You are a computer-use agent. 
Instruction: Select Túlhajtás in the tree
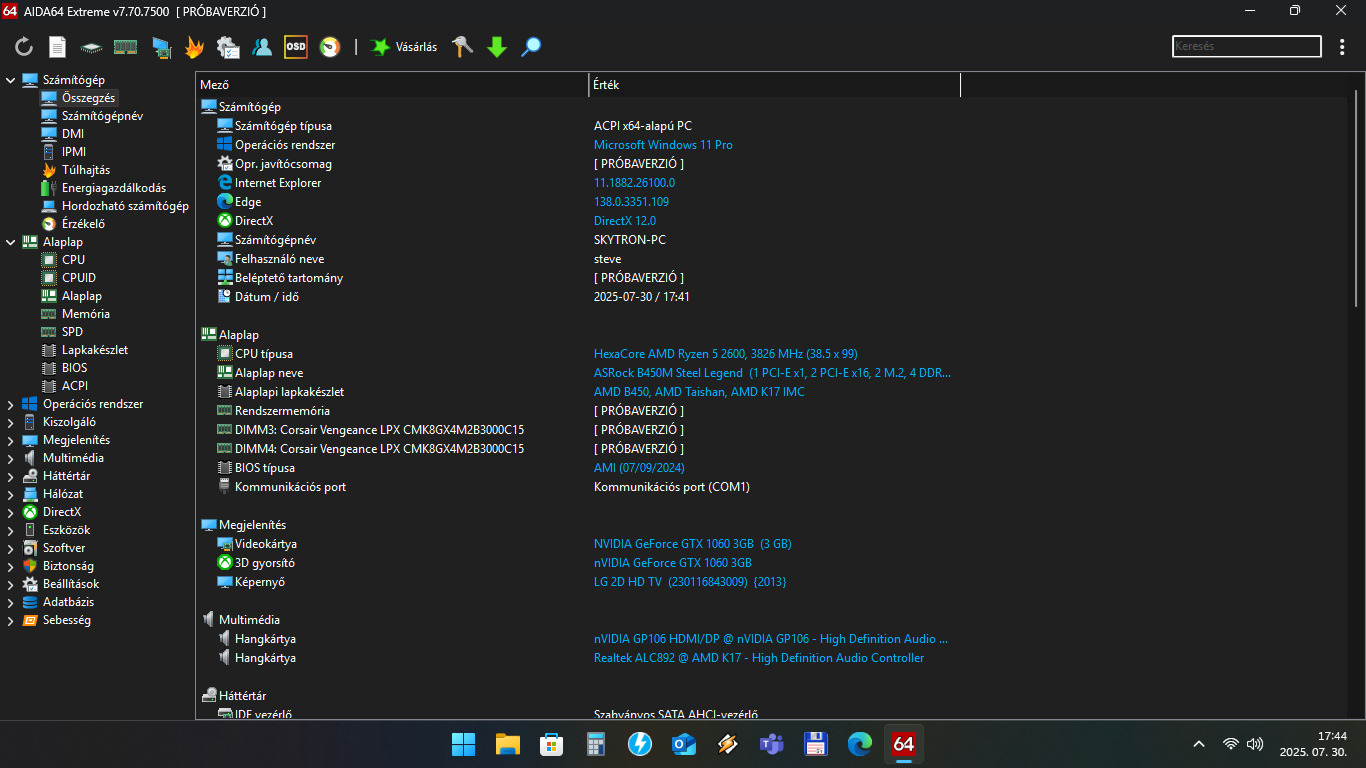point(86,170)
